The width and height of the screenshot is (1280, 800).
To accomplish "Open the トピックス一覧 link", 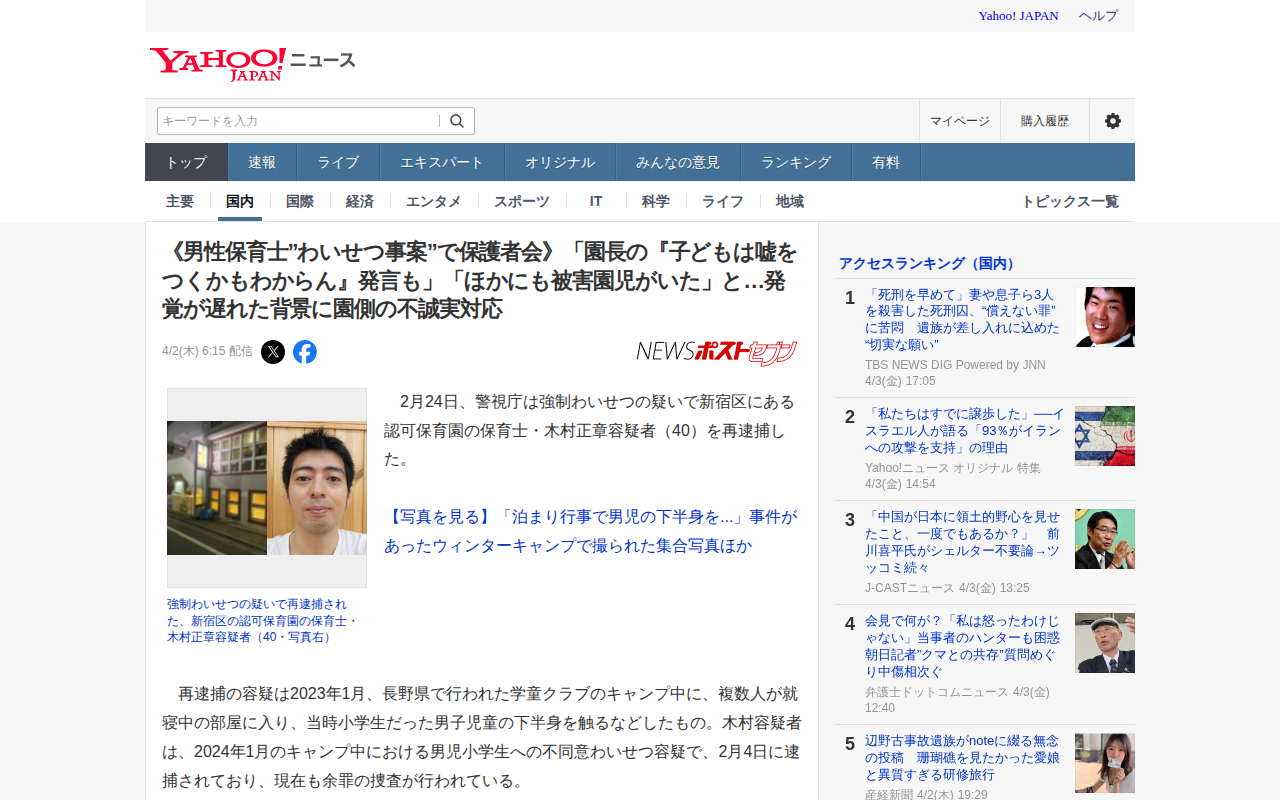I will coord(1069,201).
